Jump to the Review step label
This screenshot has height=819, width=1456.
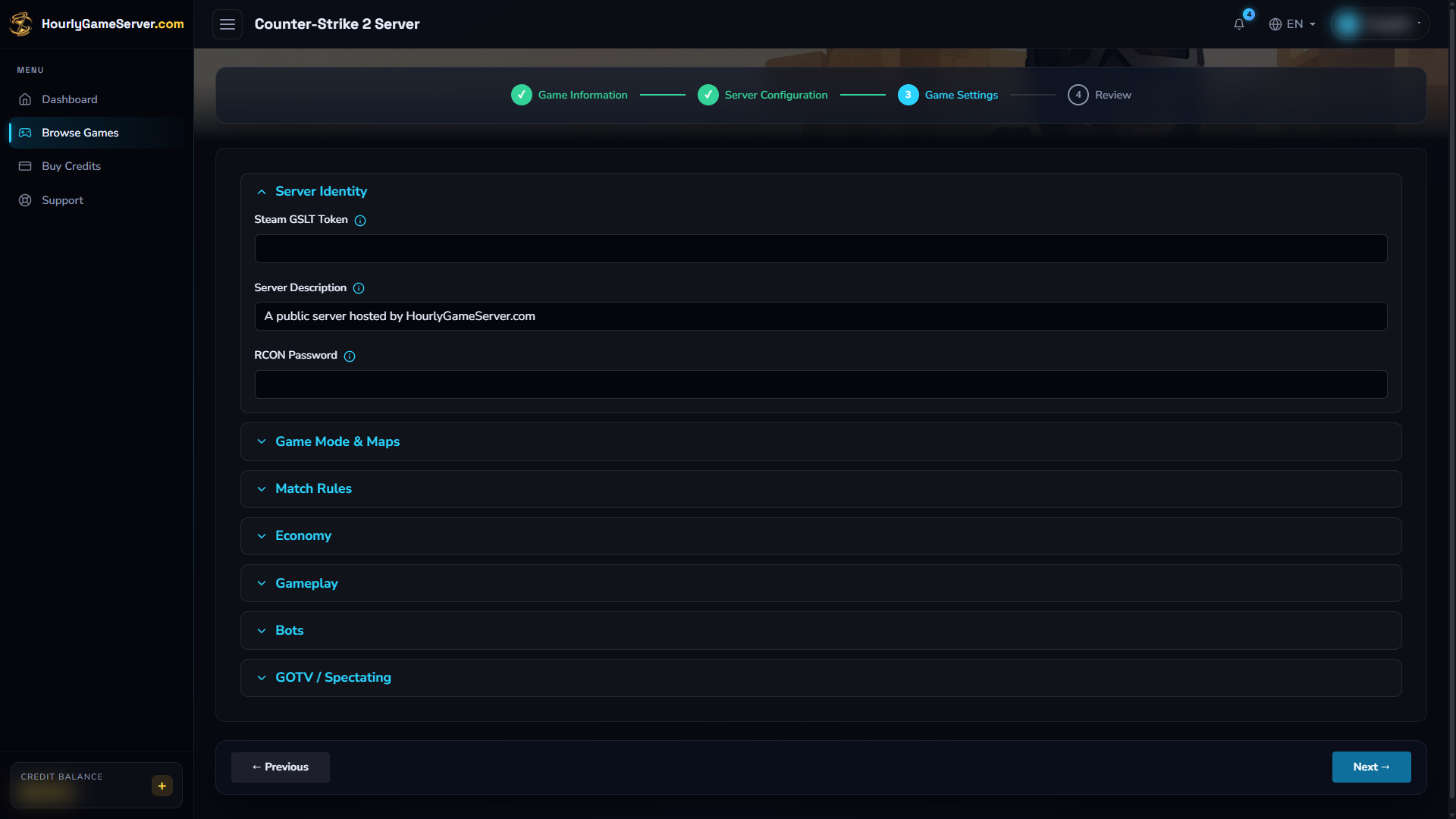[x=1113, y=95]
